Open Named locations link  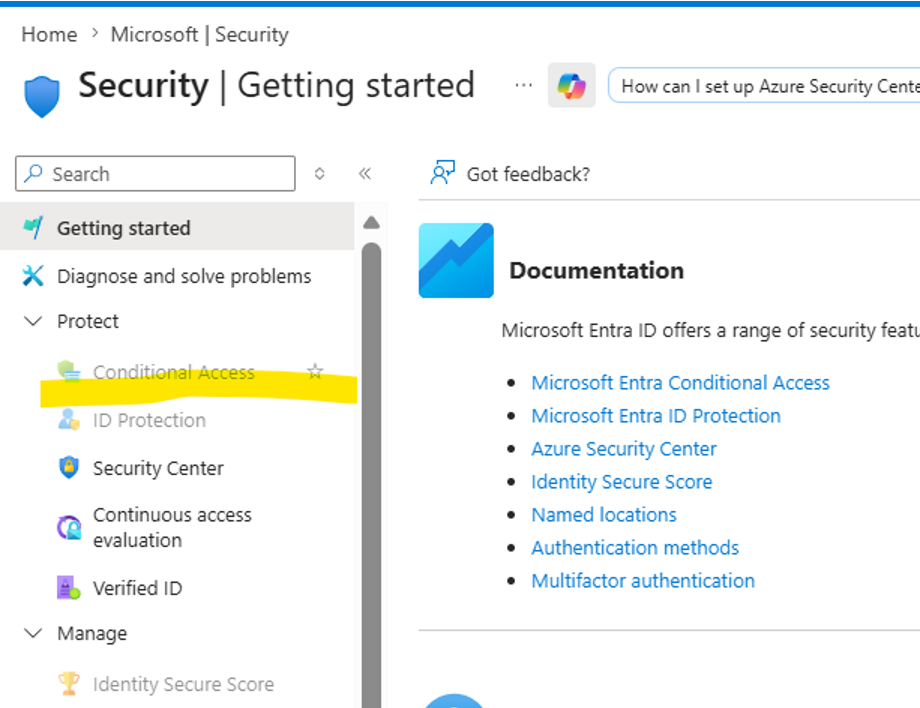604,514
